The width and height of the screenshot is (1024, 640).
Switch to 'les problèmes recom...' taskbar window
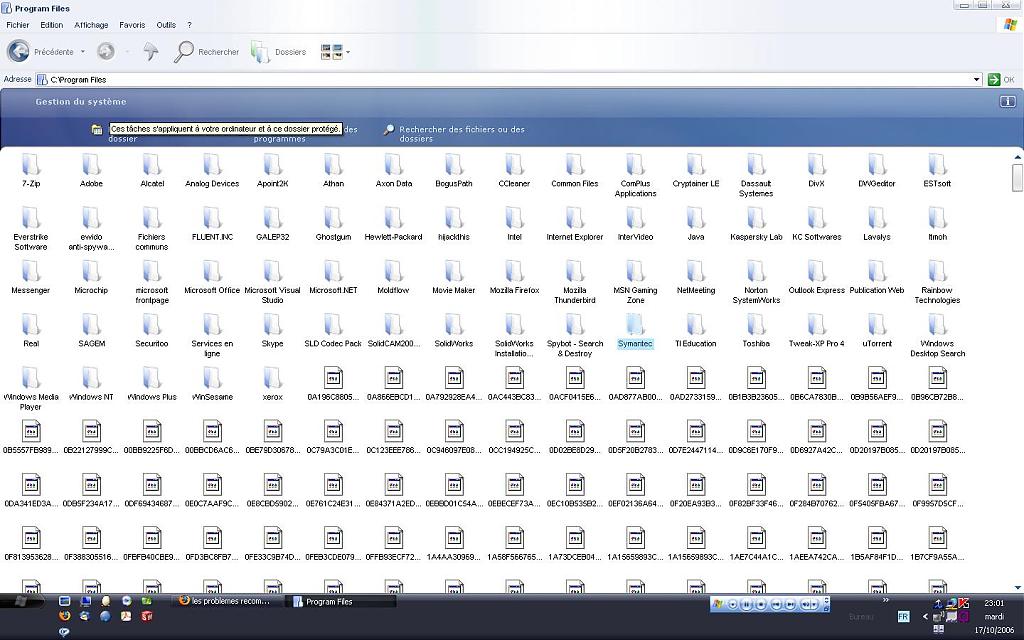(228, 601)
